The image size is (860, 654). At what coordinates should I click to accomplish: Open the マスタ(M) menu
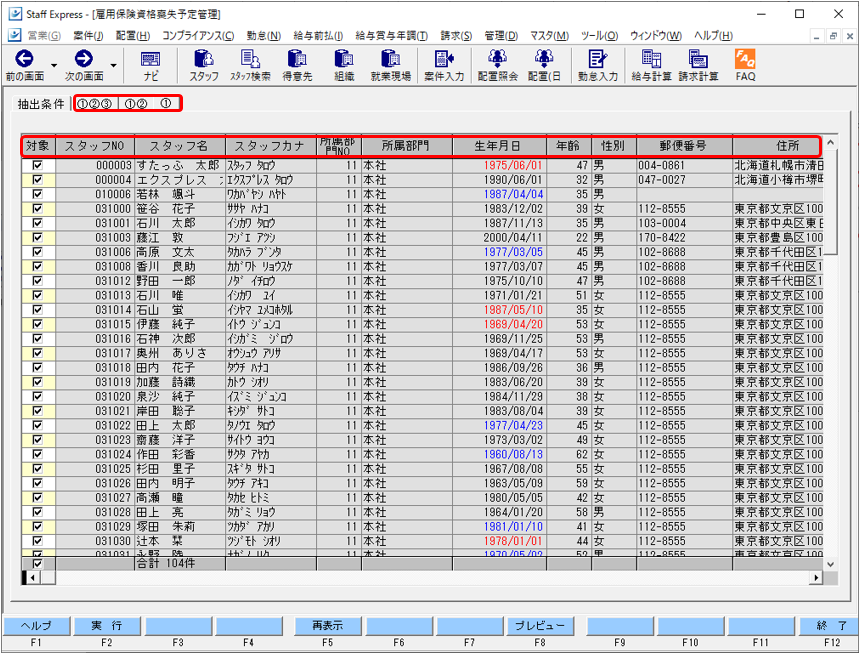click(x=549, y=36)
